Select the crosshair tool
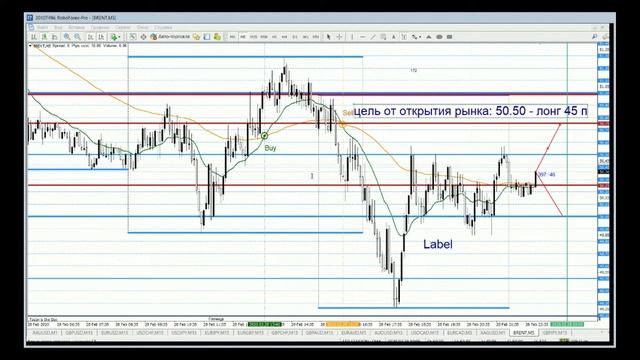 339,37
